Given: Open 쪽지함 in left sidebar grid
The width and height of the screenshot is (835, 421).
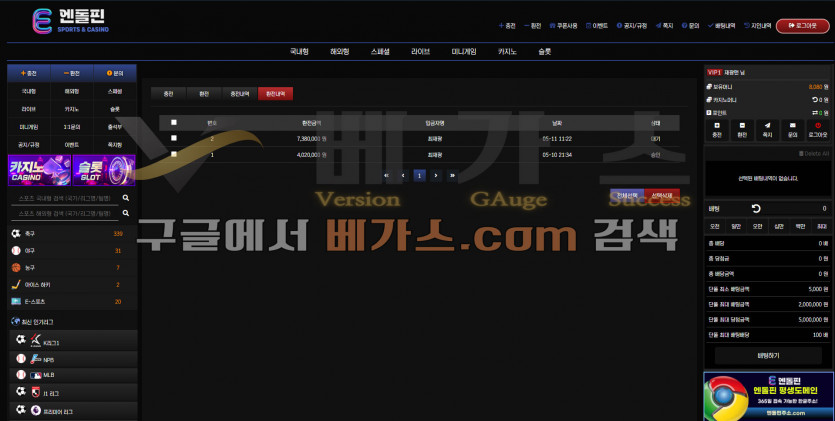Looking at the screenshot, I should point(115,145).
